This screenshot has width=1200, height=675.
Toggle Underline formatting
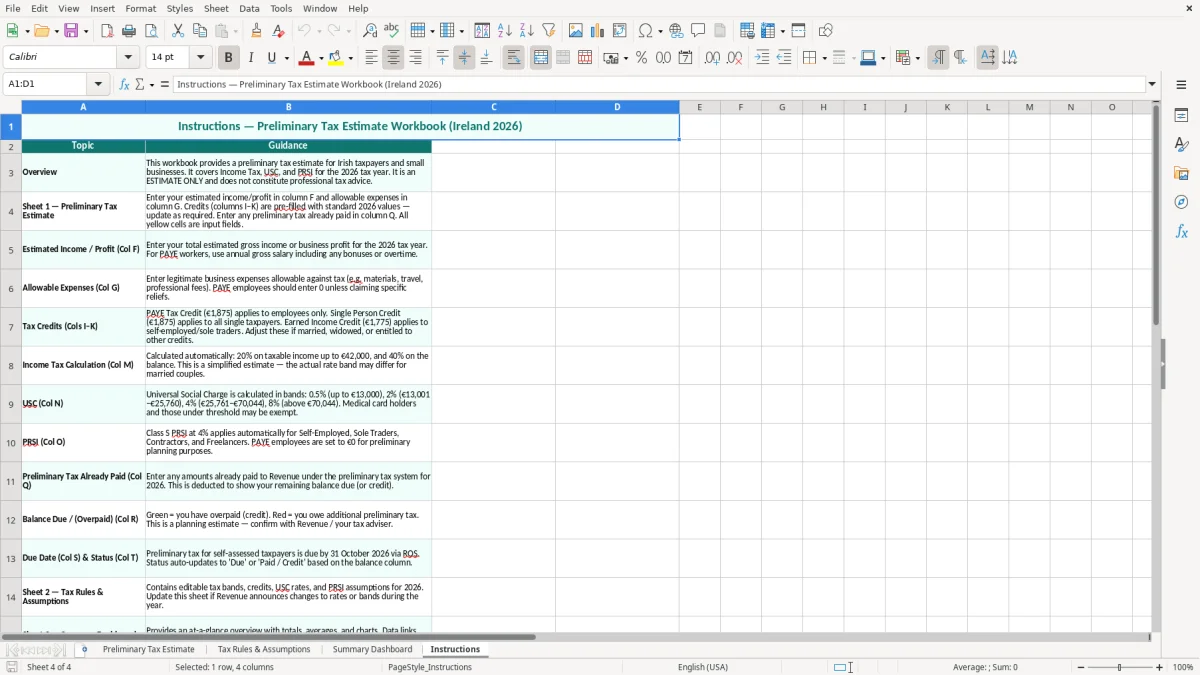click(272, 58)
